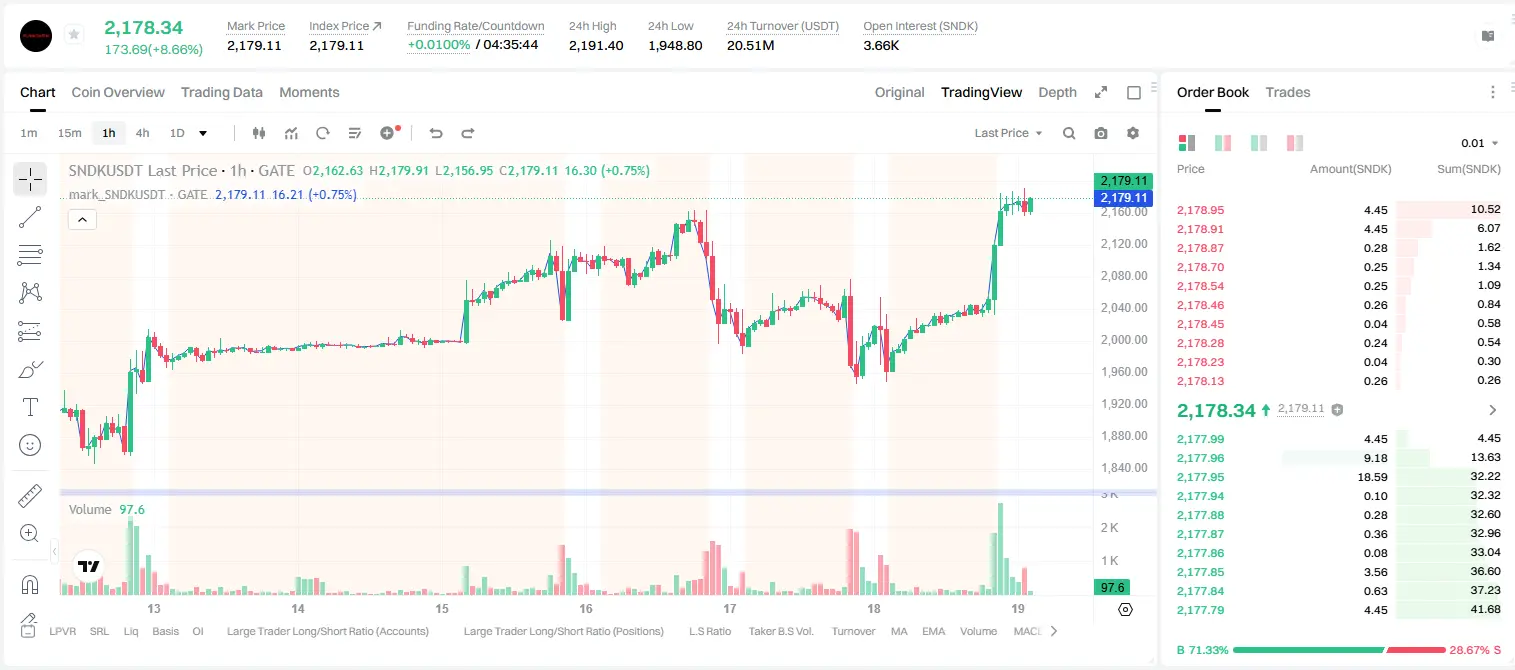Search symbol using the magnifier icon
1515x670 pixels.
coord(1069,133)
